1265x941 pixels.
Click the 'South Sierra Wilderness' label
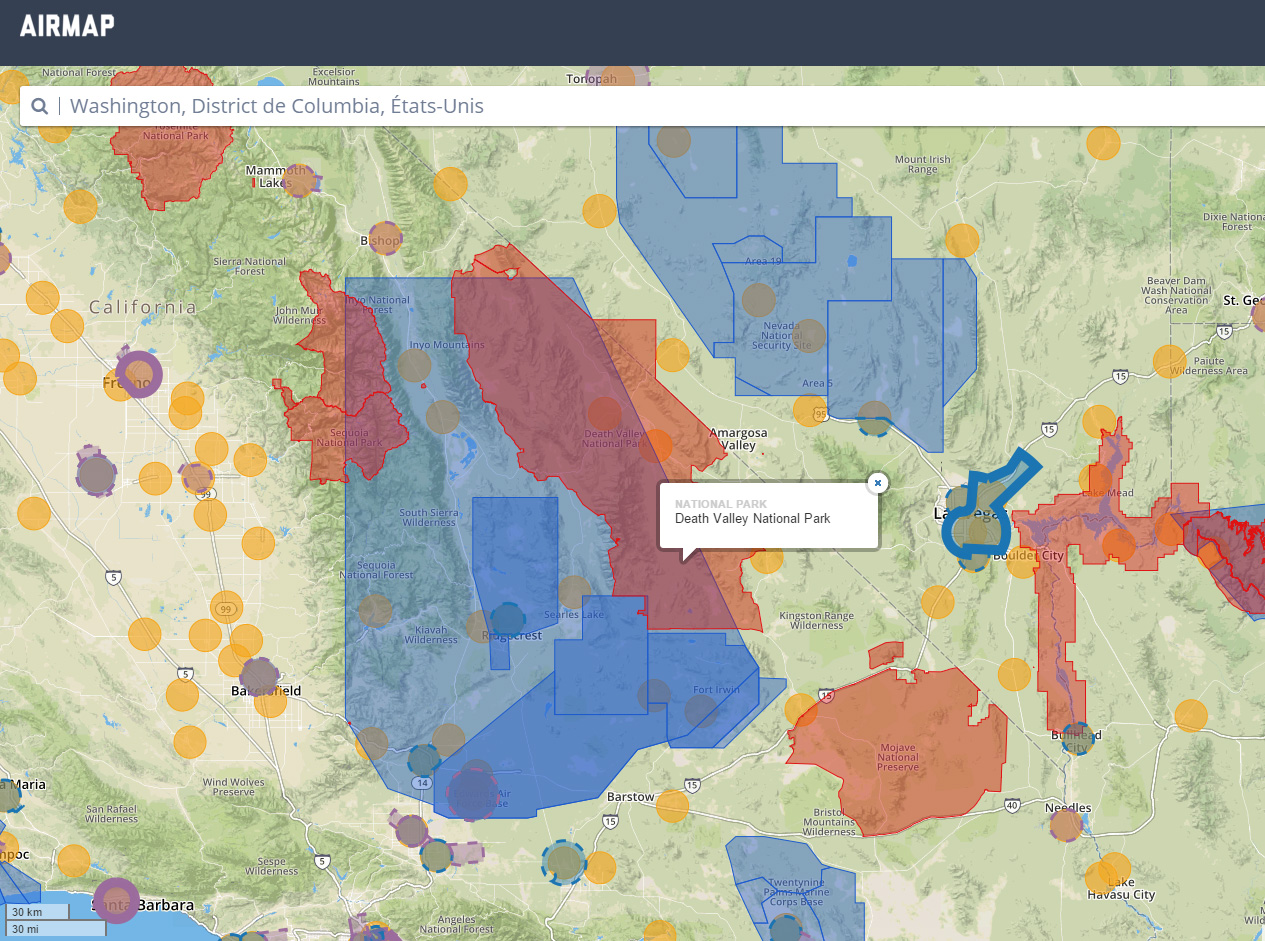(428, 517)
